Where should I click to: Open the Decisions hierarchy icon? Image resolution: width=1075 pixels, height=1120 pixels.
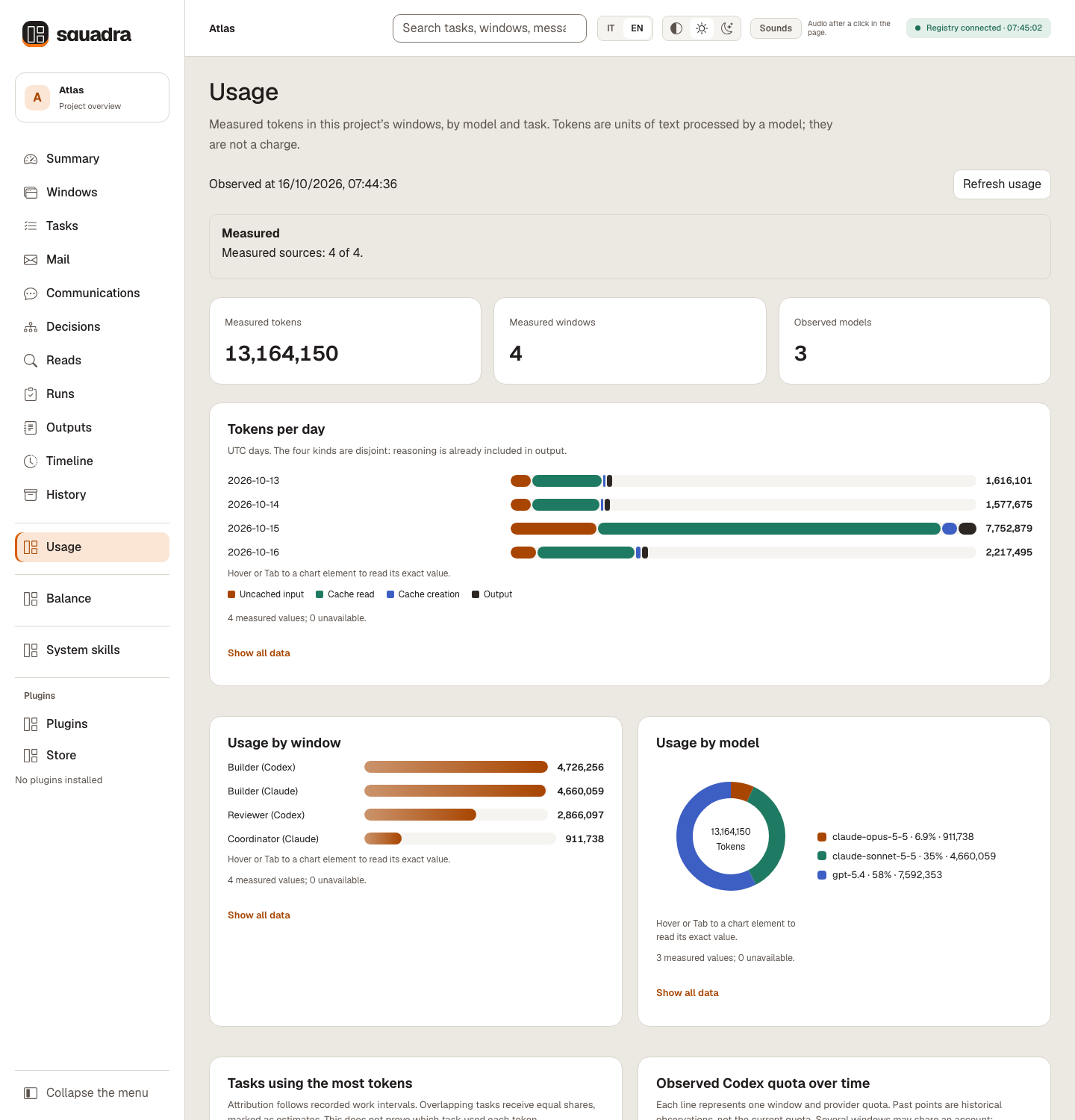[x=31, y=327]
